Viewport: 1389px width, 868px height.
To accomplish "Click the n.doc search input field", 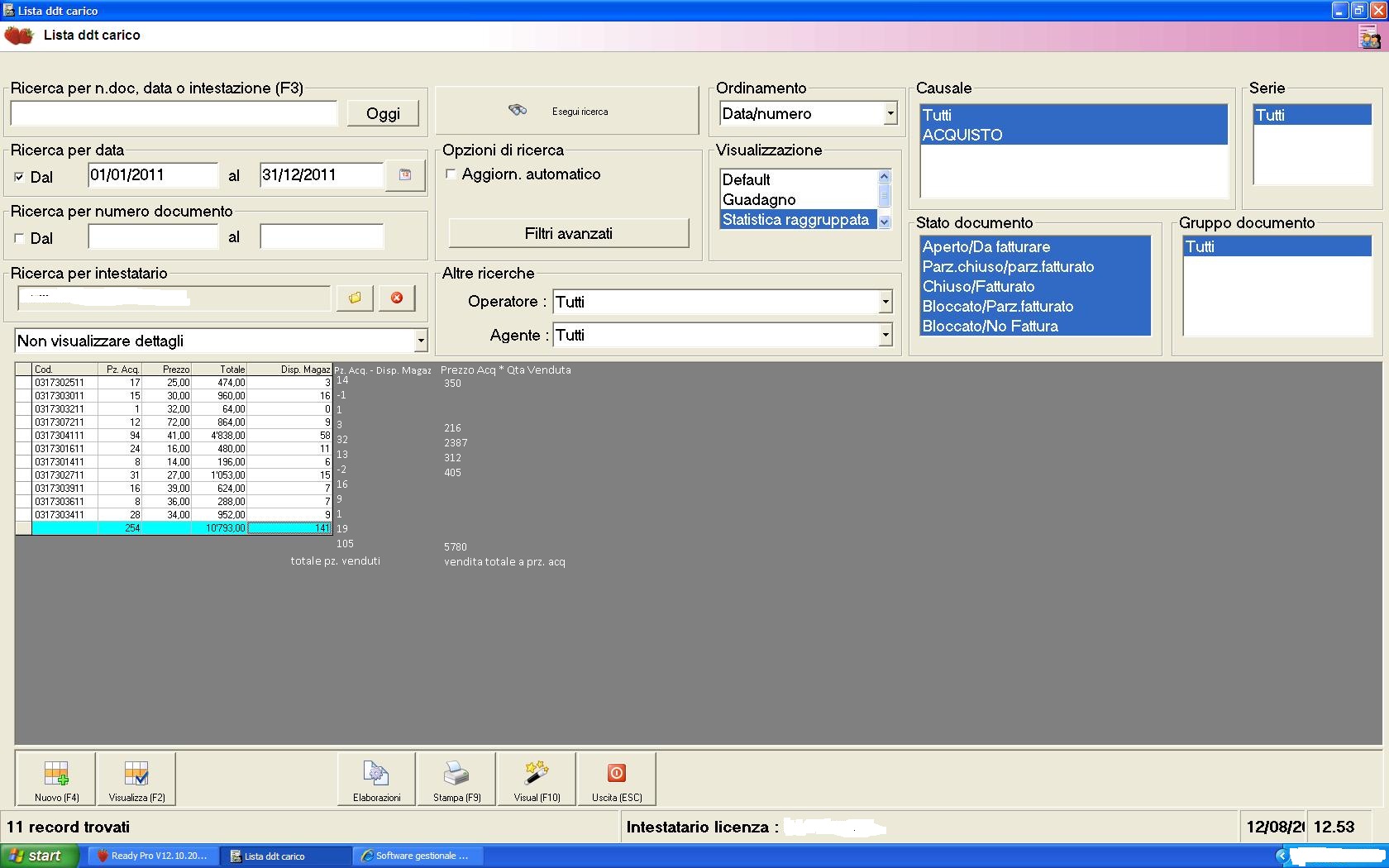I will click(174, 113).
